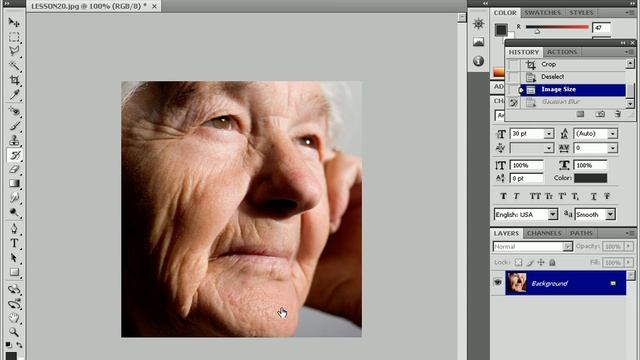Open the layer Opacity slider arrow

tap(629, 246)
